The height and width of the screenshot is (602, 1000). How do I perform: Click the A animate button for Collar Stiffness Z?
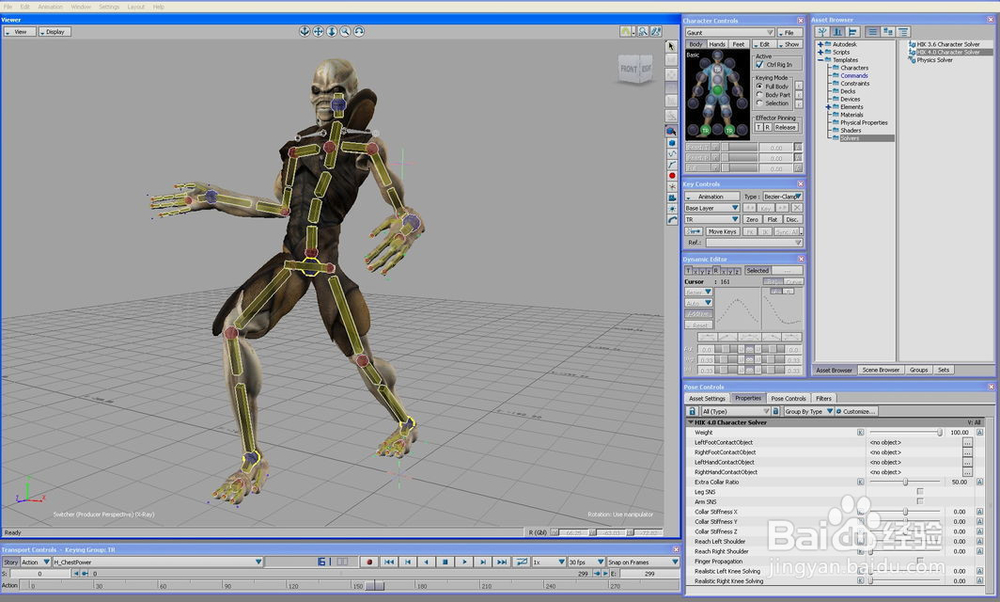point(980,531)
